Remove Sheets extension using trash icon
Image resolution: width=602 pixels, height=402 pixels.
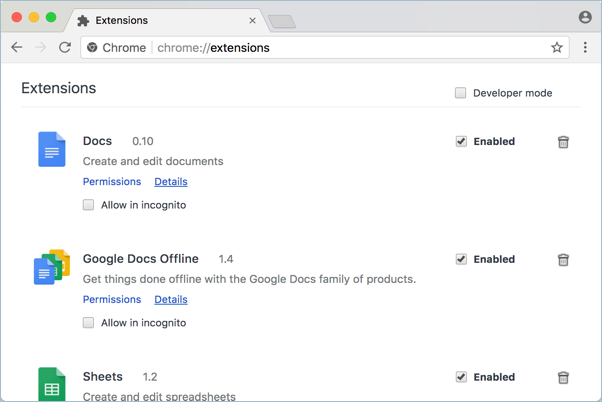tap(563, 377)
